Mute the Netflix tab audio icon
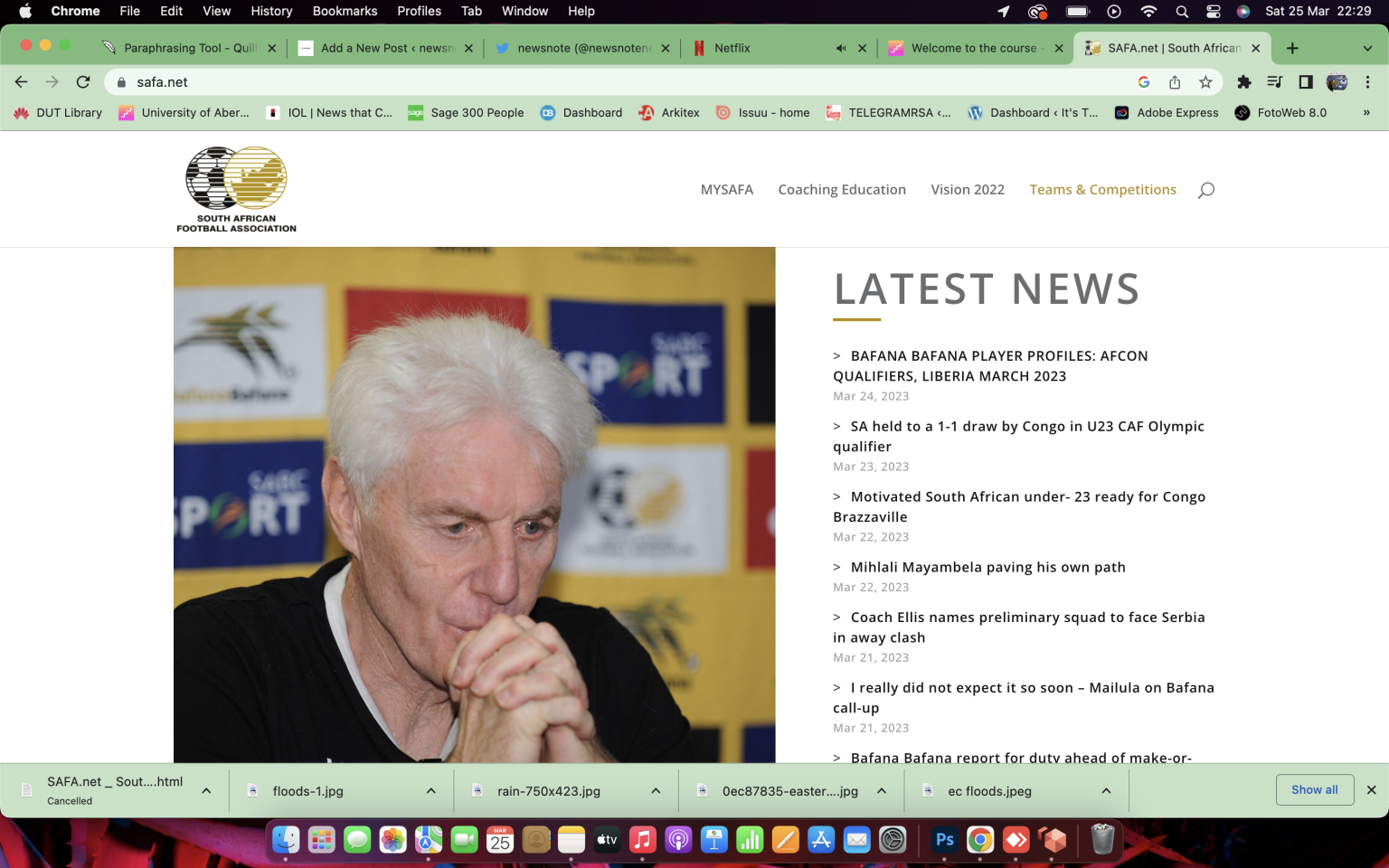Screen dimensions: 1389x868 point(841,48)
